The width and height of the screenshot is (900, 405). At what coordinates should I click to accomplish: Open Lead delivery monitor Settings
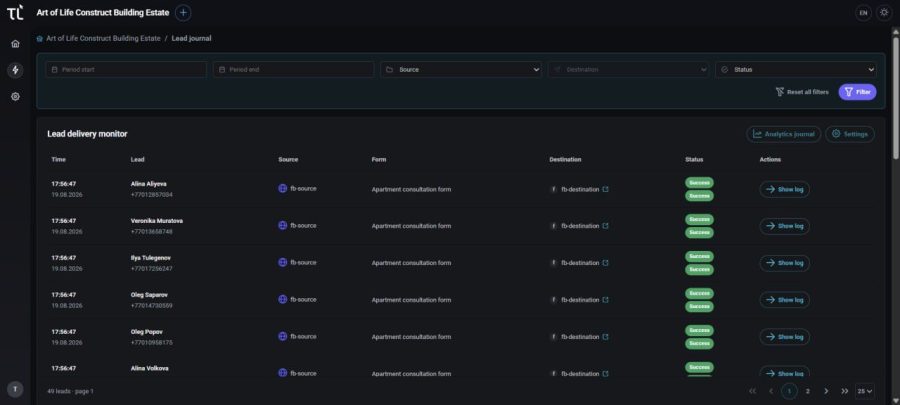click(850, 134)
